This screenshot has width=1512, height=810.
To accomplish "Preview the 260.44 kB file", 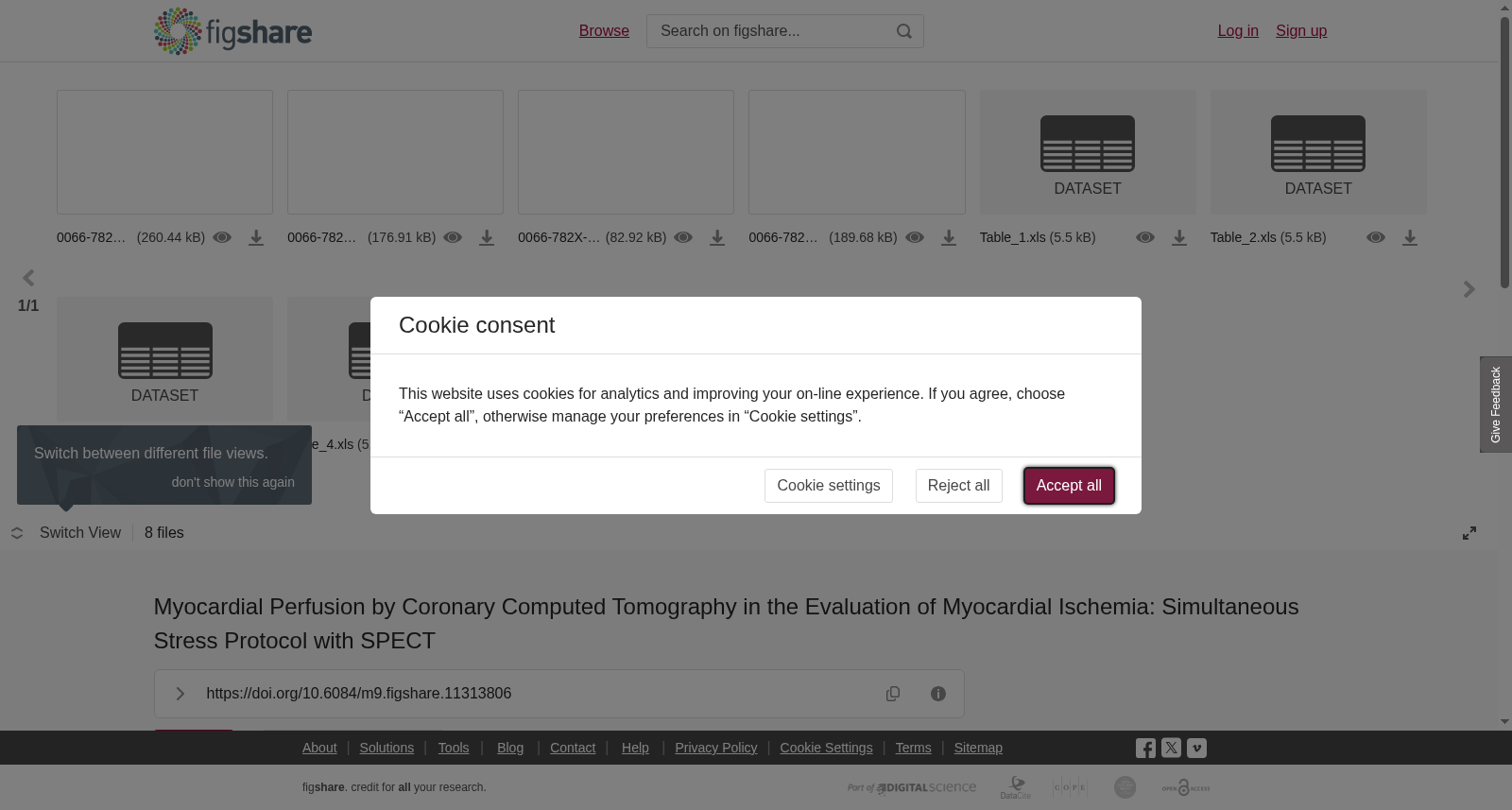I will pyautogui.click(x=222, y=237).
